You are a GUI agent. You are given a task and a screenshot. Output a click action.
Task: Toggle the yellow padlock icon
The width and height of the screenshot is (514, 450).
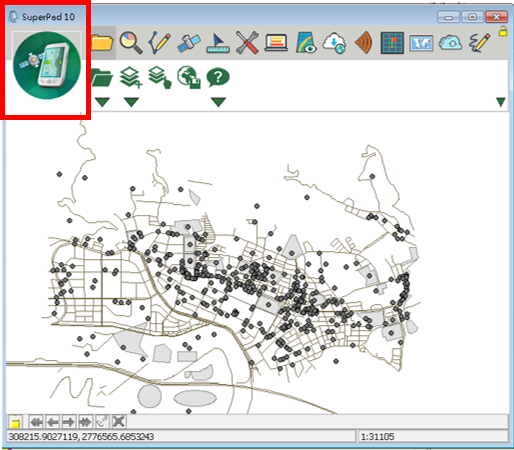pos(503,31)
